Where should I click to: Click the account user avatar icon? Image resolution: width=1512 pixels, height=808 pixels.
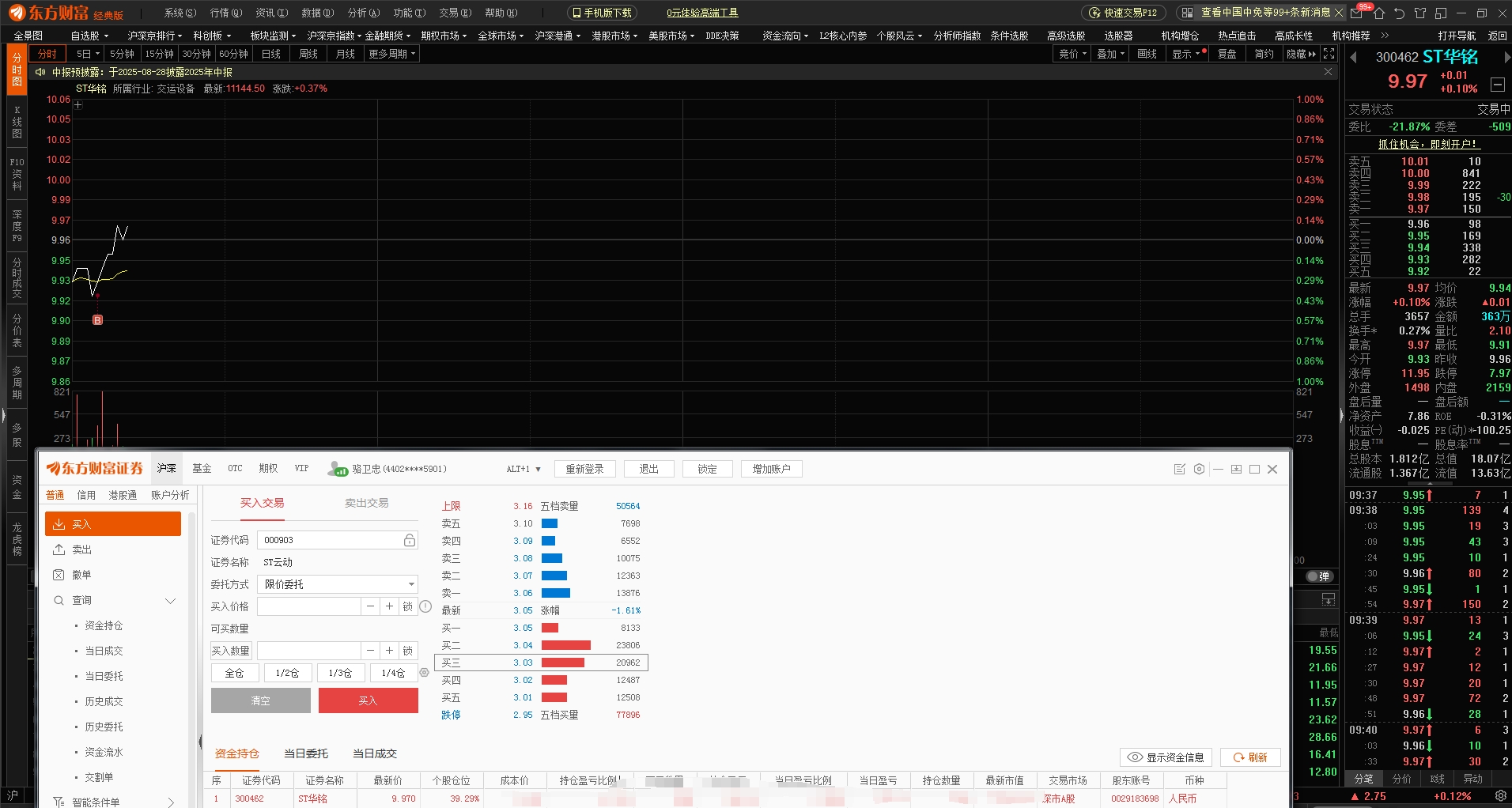pos(338,469)
